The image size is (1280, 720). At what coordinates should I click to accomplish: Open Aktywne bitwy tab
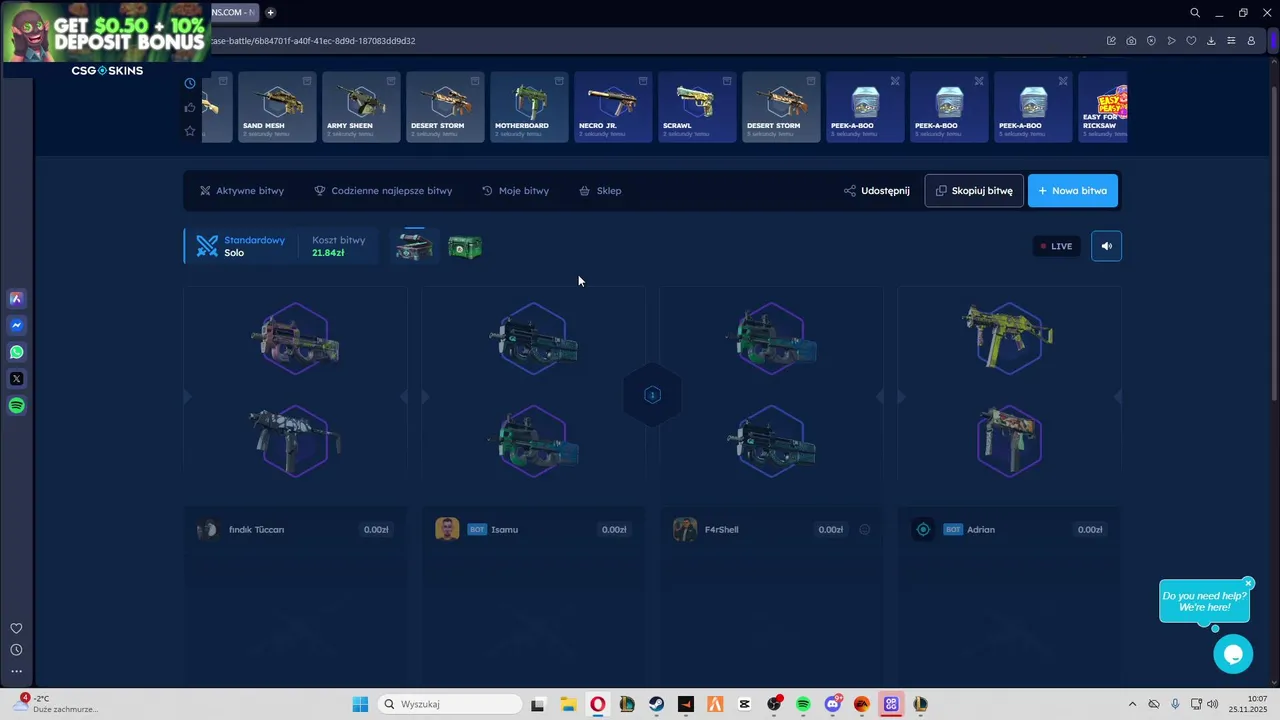coord(241,191)
